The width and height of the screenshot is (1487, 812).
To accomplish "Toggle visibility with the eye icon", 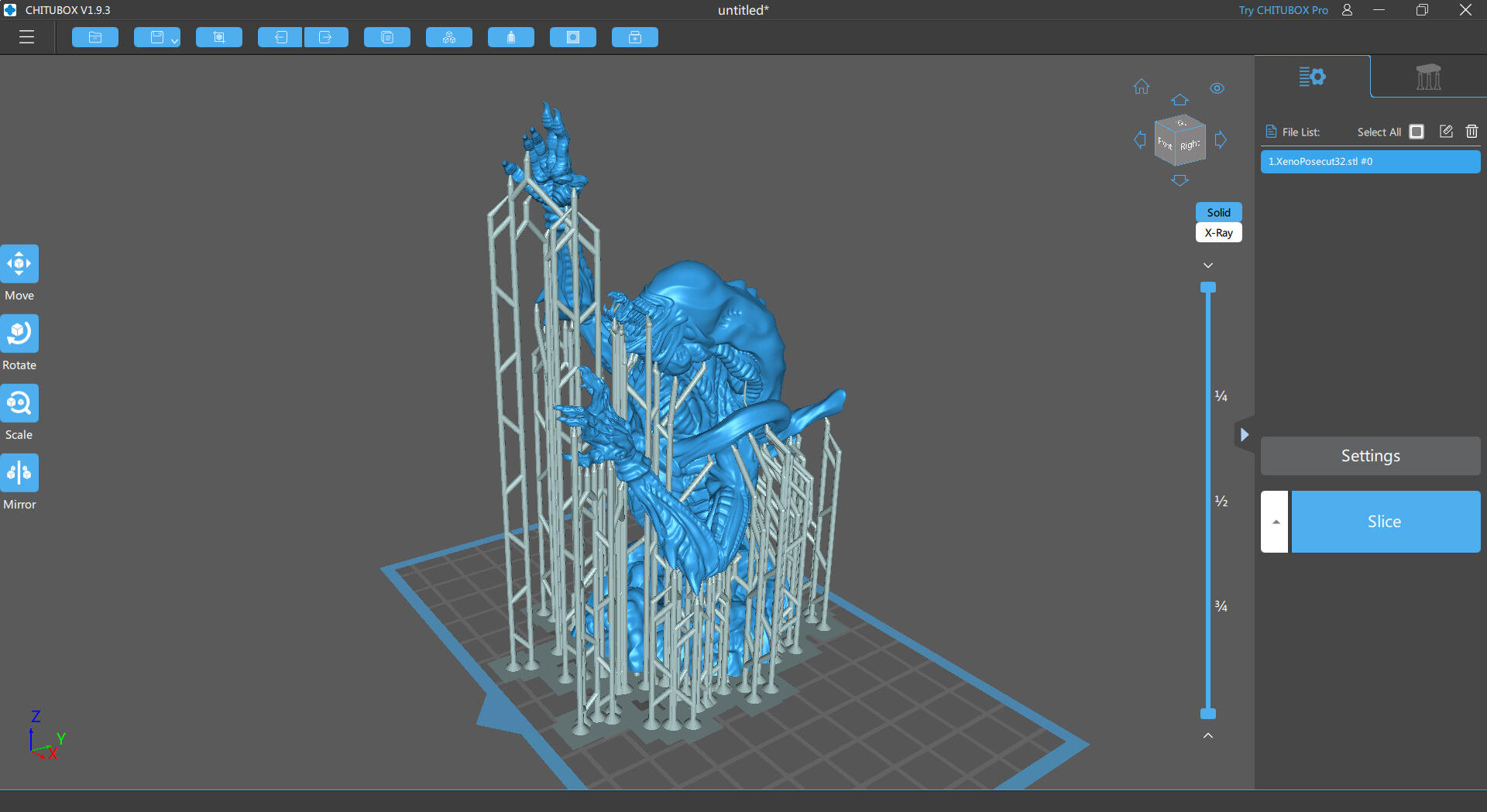I will pyautogui.click(x=1217, y=88).
